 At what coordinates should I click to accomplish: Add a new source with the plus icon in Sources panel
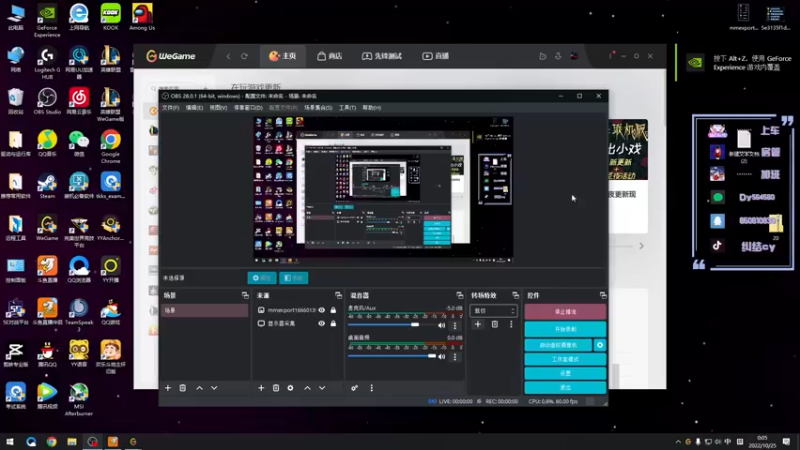(261, 388)
